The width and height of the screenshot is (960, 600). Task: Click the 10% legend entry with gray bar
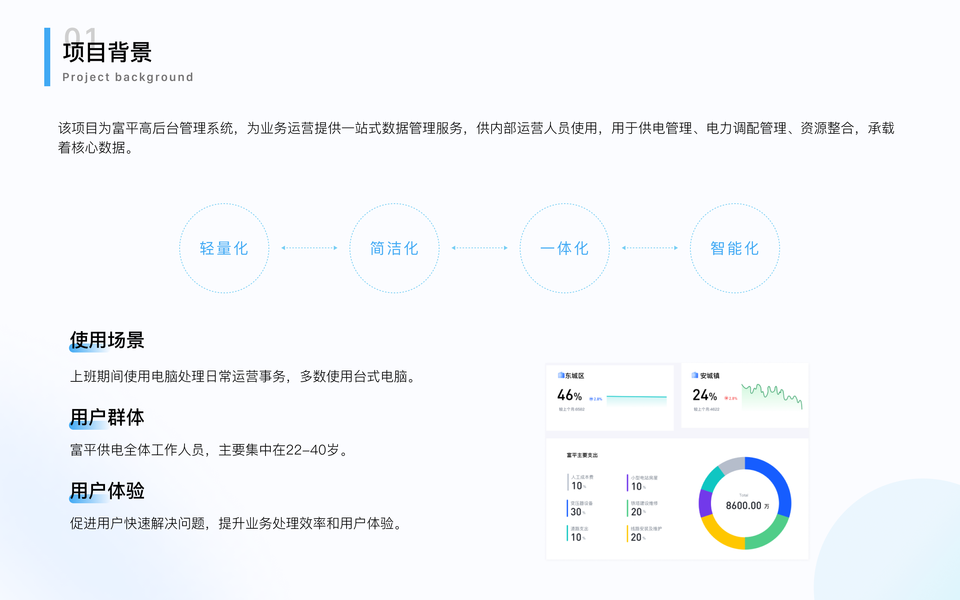tap(580, 482)
